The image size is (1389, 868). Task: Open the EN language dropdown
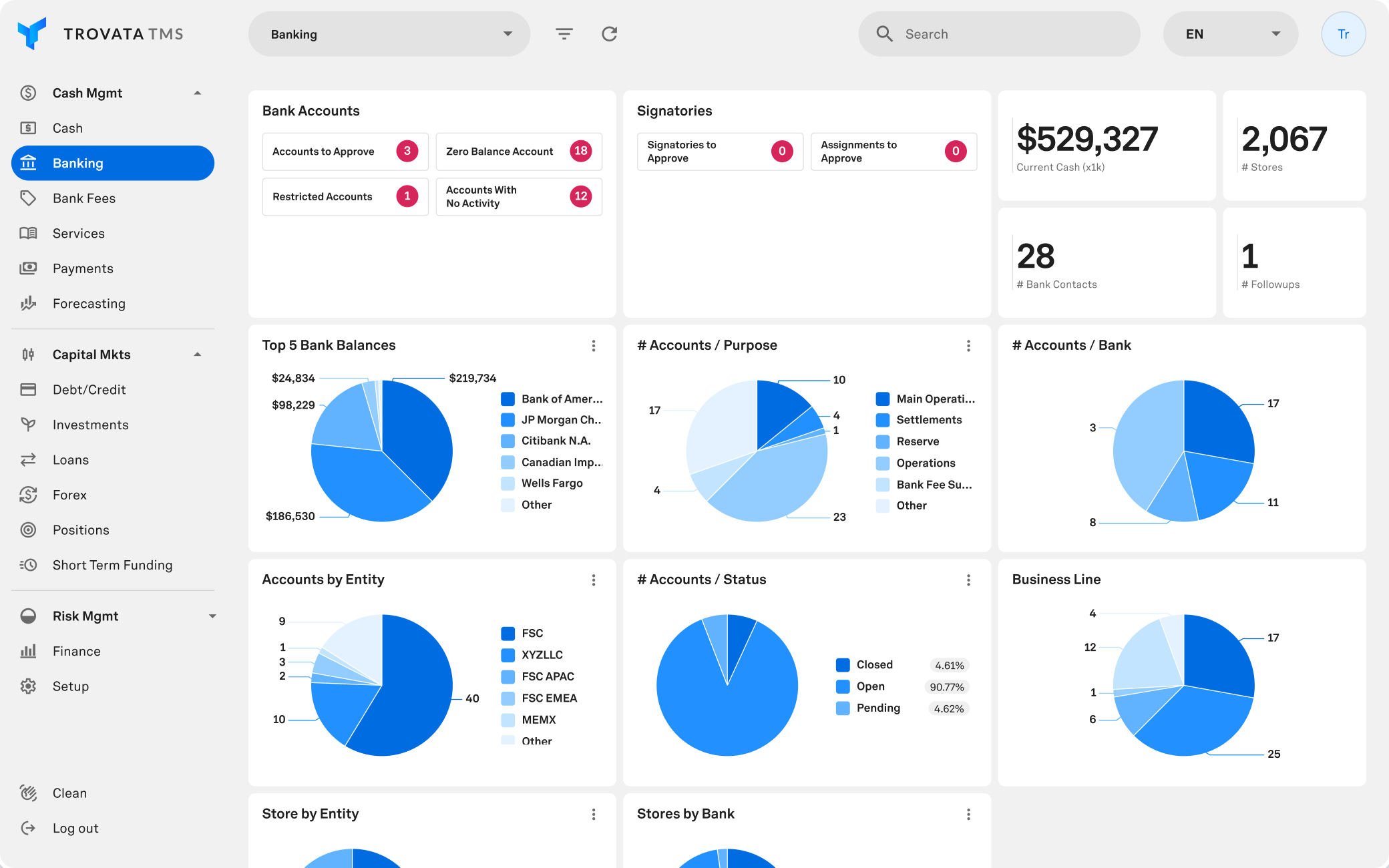[1230, 34]
